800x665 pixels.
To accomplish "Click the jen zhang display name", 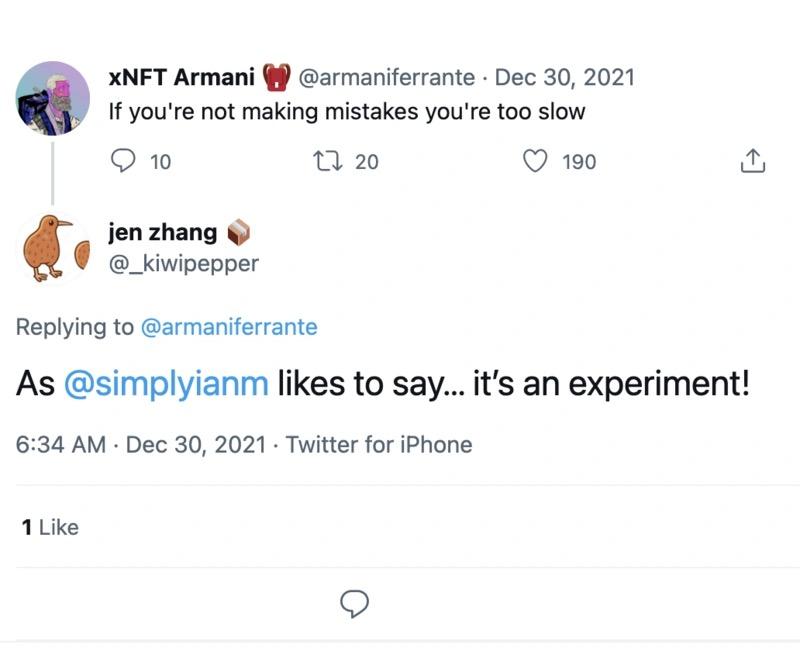I will [x=162, y=233].
